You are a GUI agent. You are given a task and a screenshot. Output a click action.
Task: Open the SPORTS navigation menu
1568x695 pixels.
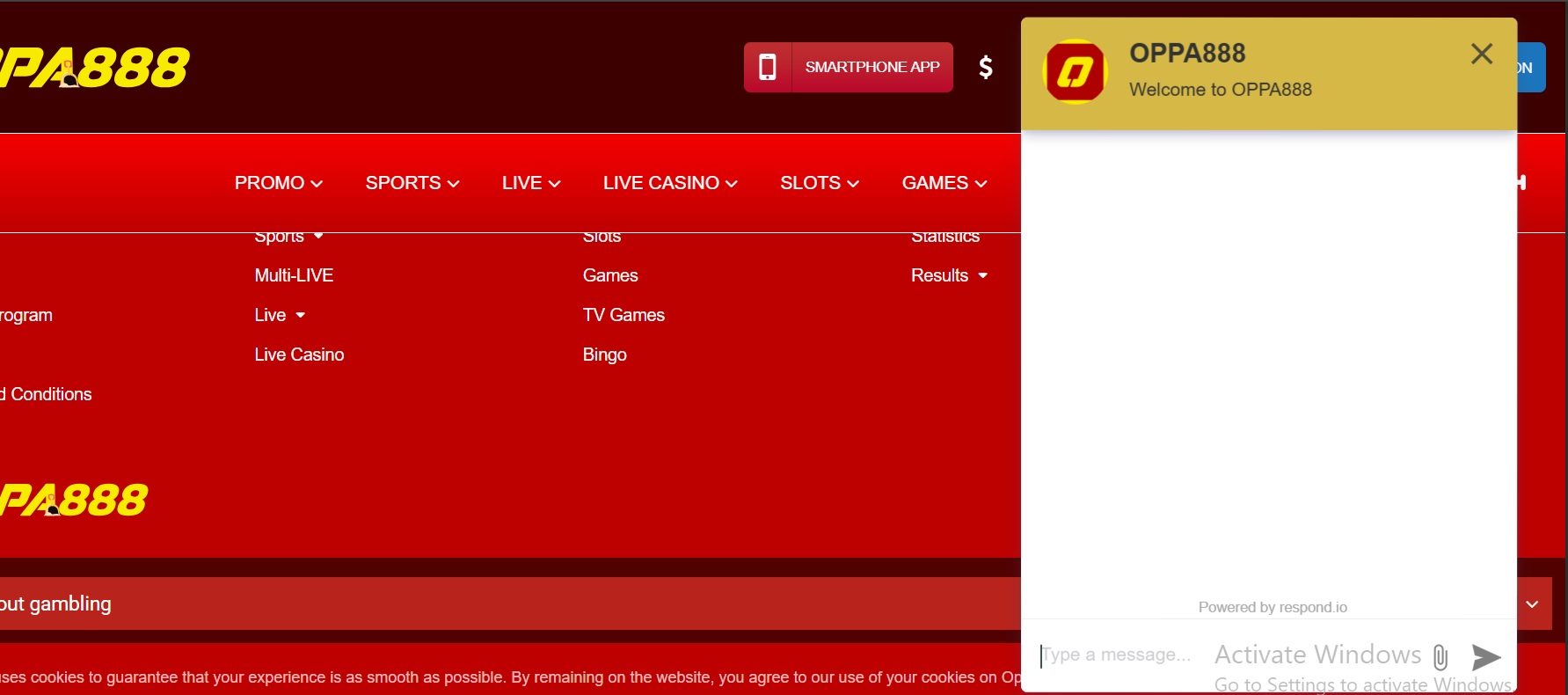412,183
